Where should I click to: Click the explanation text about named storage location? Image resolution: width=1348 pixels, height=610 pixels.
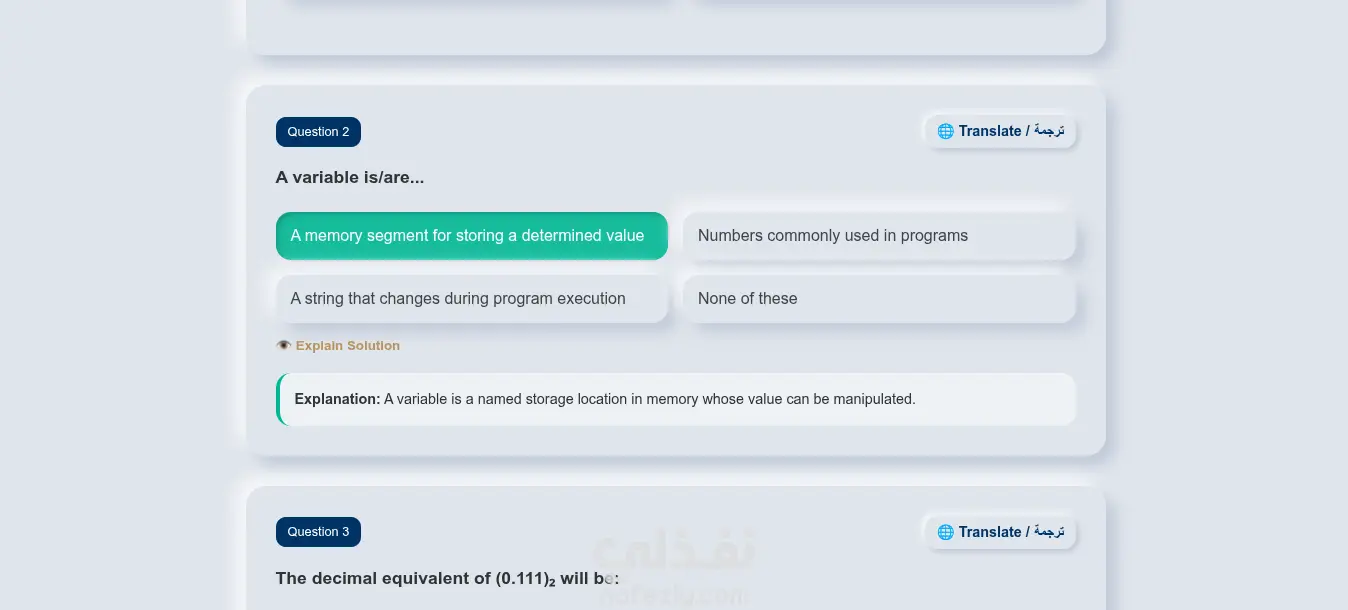point(650,399)
